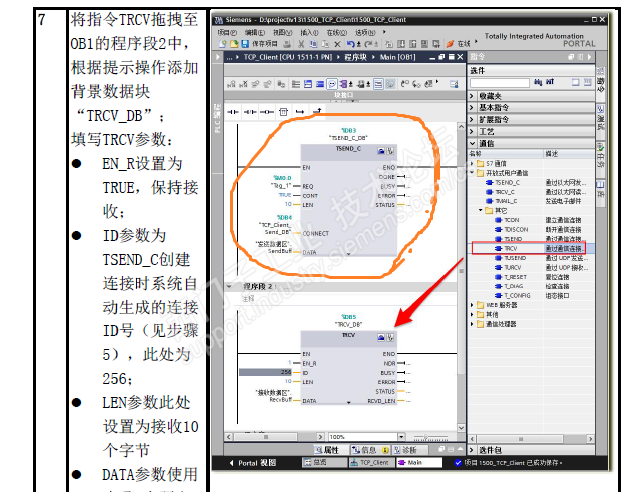638x492 pixels.
Task: Collapse the 开放式用户通信 folder
Action: (472, 173)
